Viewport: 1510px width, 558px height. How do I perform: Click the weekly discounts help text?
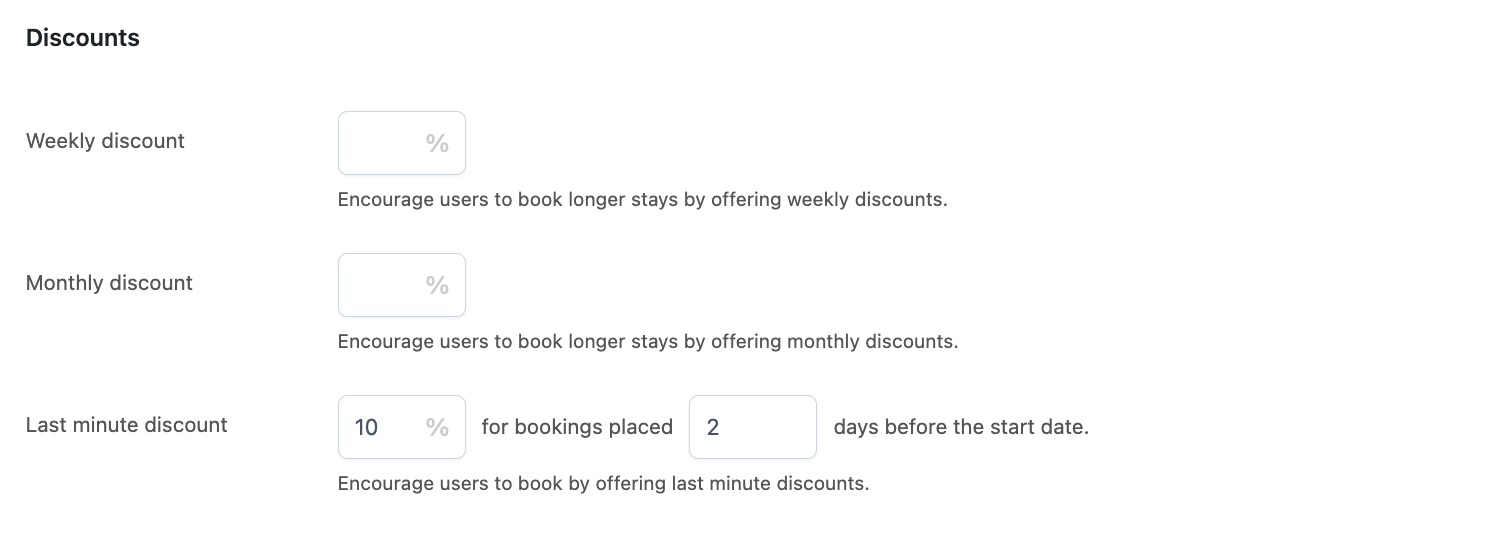[x=642, y=199]
